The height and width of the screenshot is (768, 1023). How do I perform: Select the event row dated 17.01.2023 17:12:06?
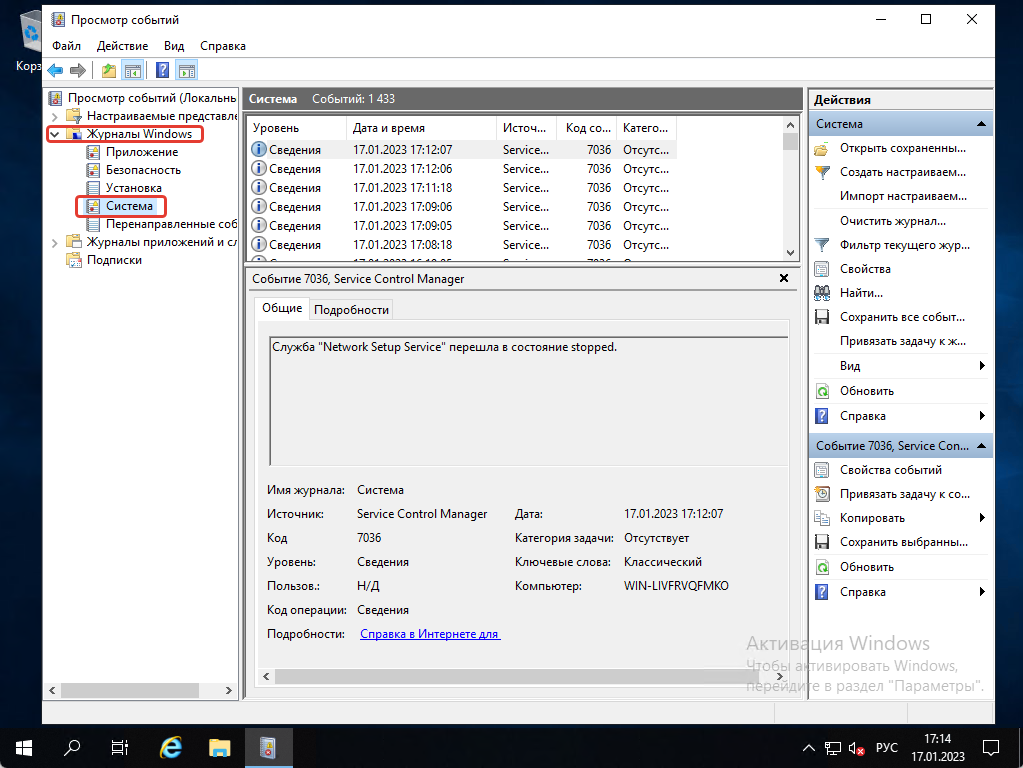pyautogui.click(x=463, y=169)
